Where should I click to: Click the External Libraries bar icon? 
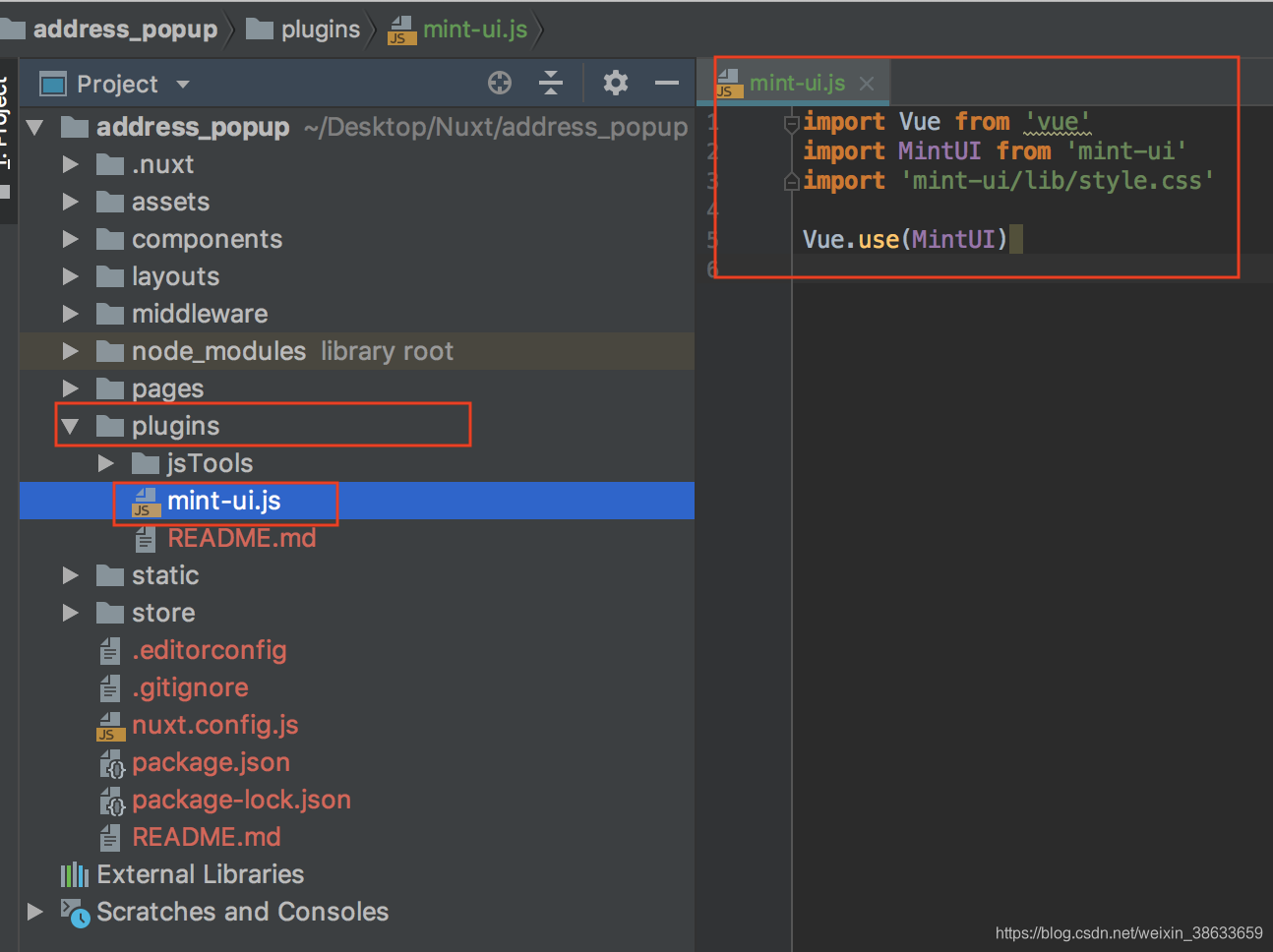pyautogui.click(x=75, y=874)
